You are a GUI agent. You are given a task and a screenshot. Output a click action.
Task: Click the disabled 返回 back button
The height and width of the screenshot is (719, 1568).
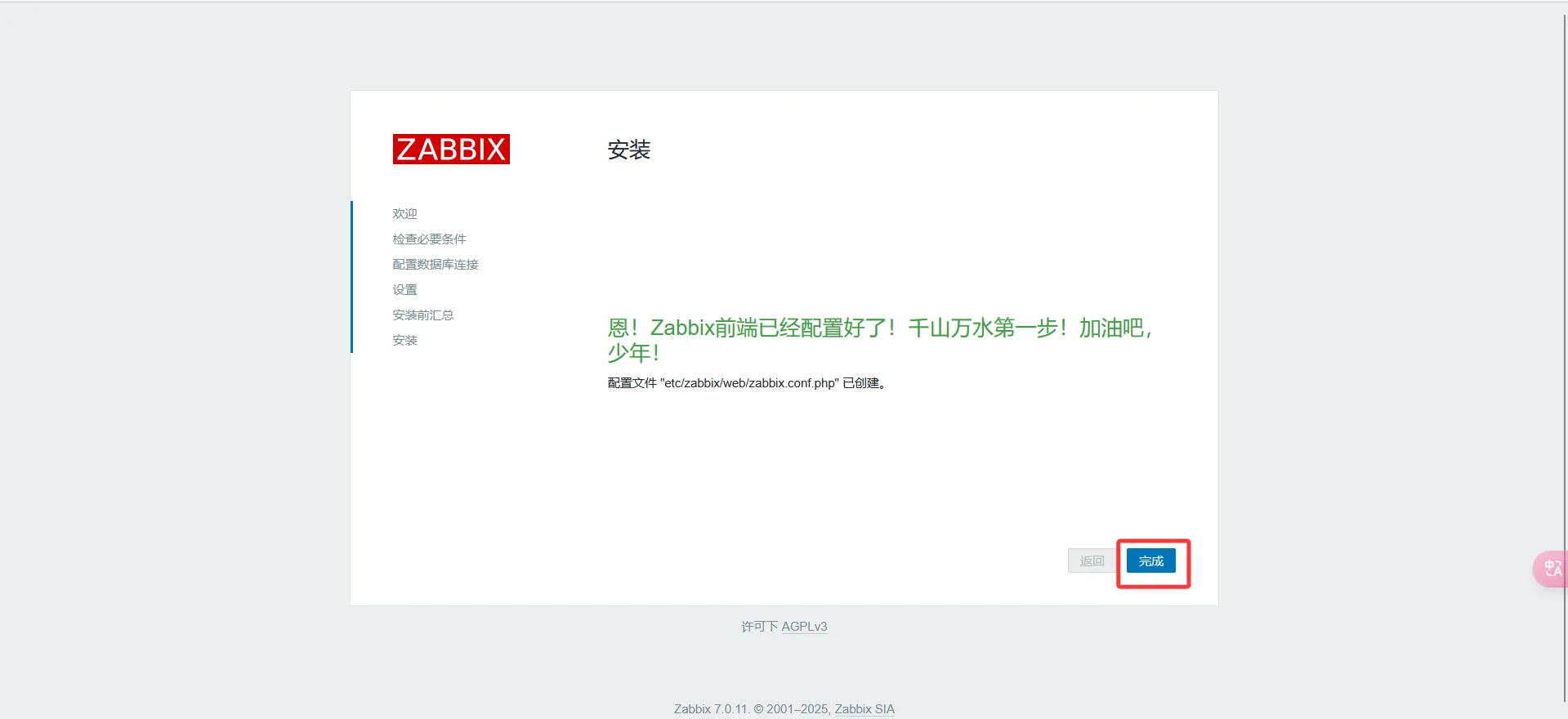click(x=1092, y=560)
